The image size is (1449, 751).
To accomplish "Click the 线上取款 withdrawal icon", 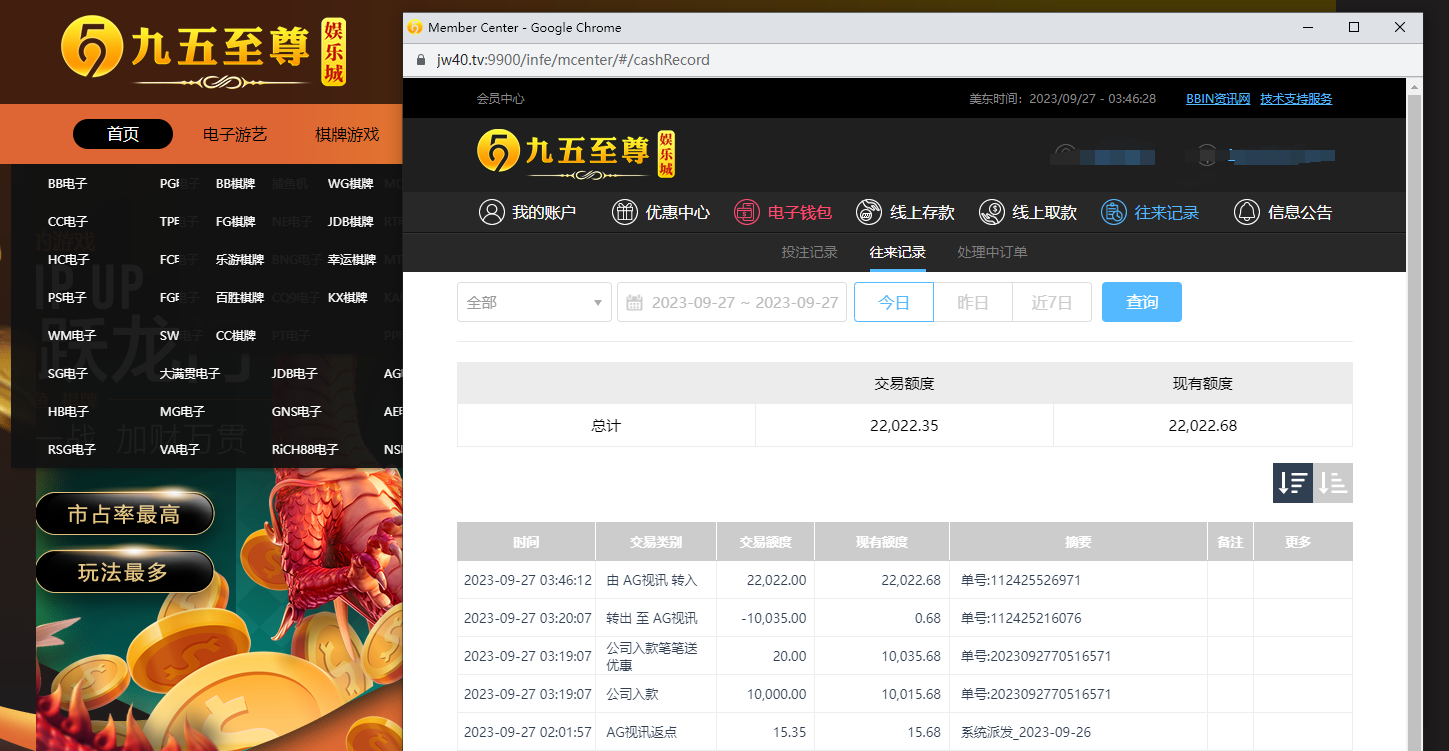I will [991, 212].
